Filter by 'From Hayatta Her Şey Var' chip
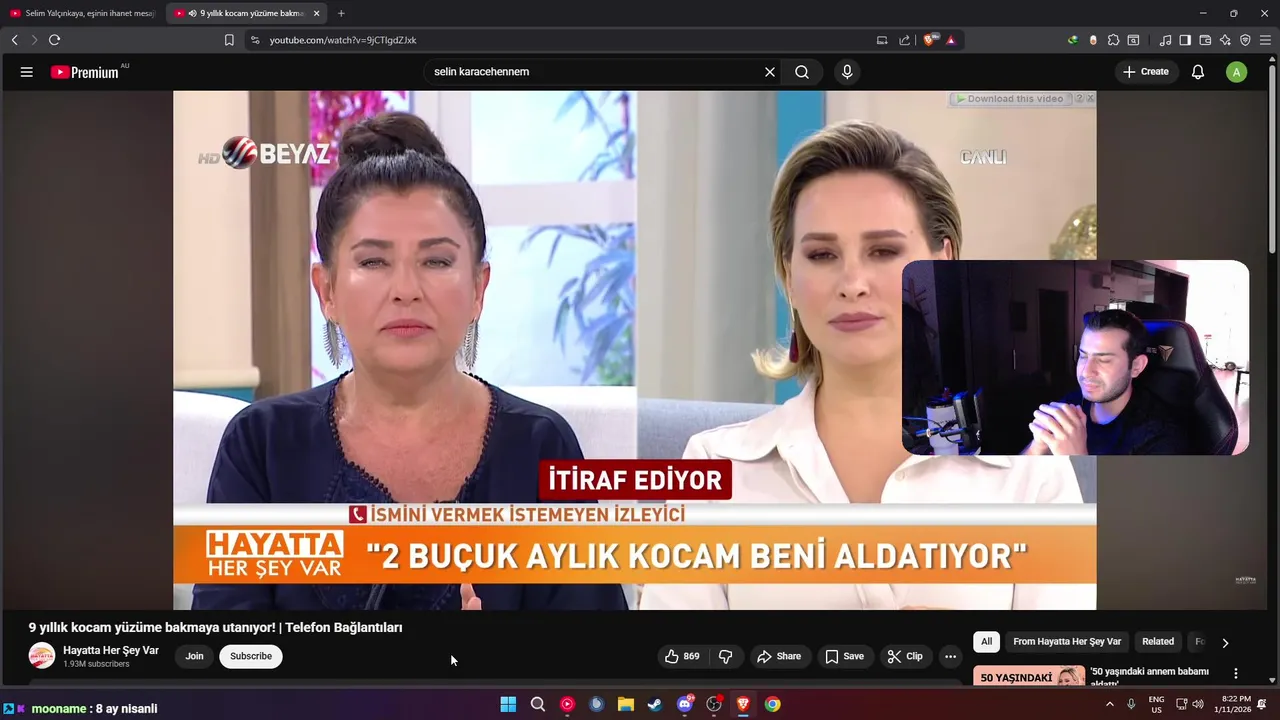Screen dimensions: 1280x720 pos(1067,642)
